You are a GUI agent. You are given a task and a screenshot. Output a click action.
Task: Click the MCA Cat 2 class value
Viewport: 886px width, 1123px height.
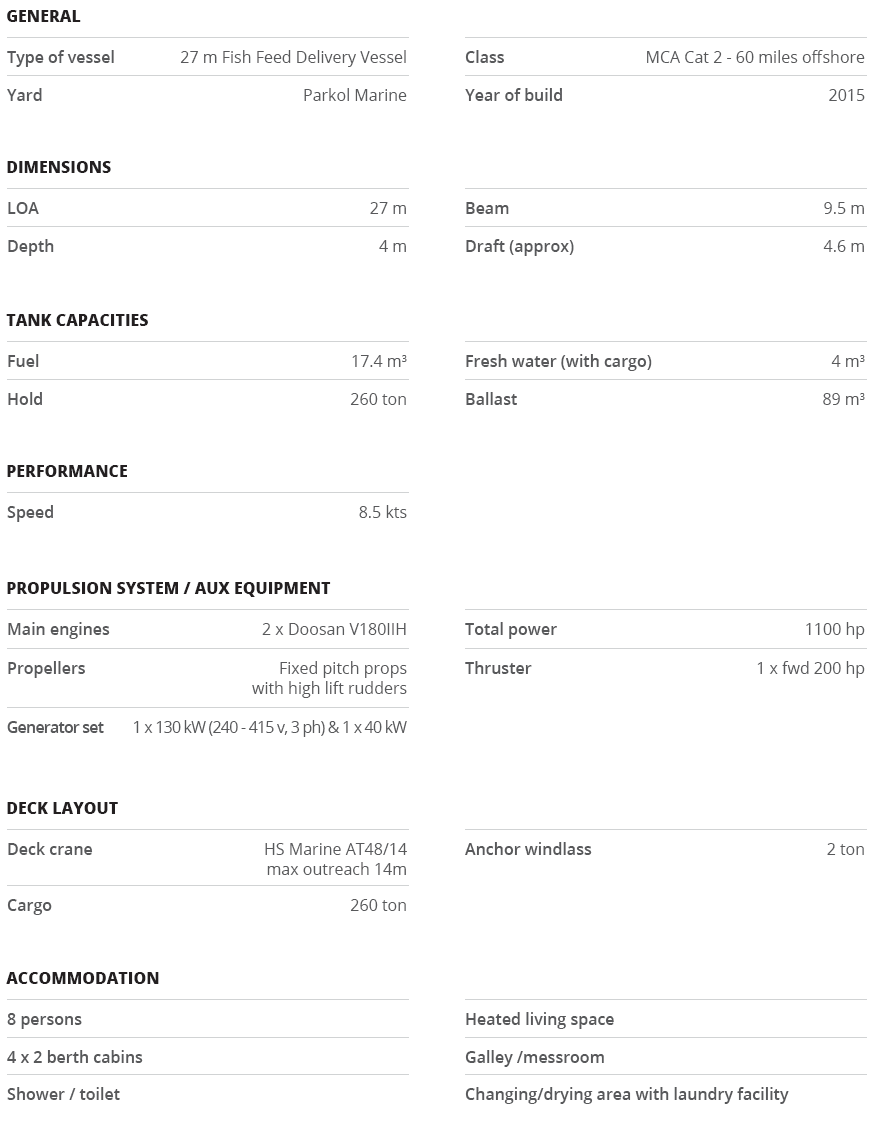point(754,57)
